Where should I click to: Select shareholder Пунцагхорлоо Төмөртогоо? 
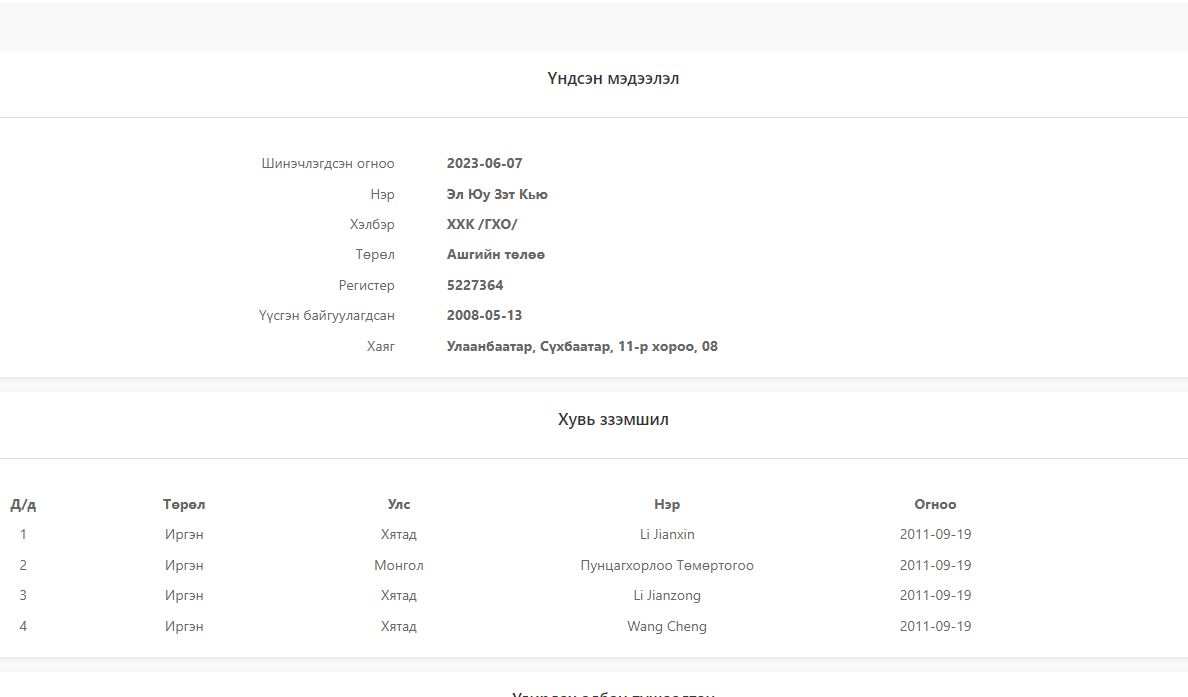pos(667,565)
